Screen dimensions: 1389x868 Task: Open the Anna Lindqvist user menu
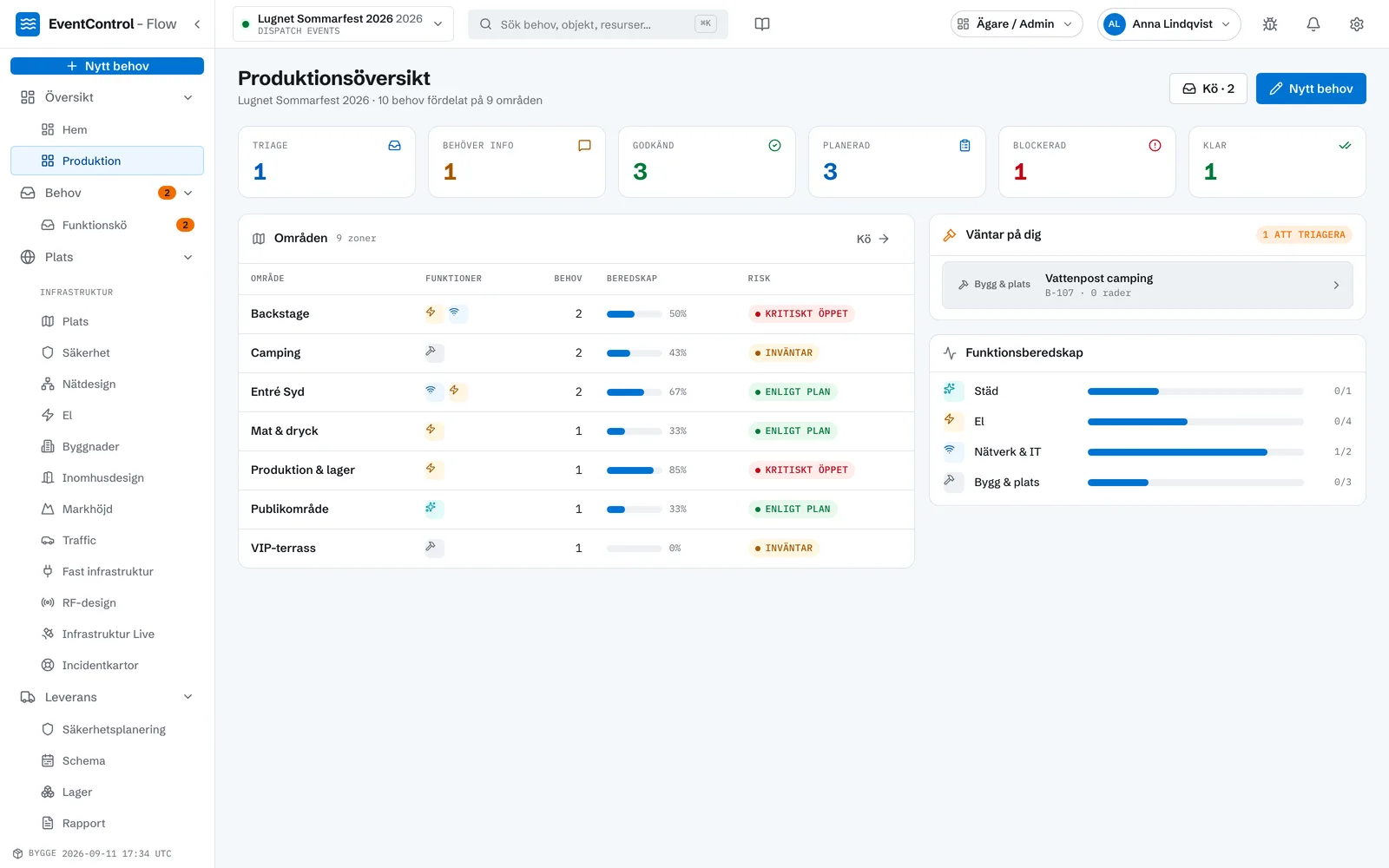point(1169,24)
